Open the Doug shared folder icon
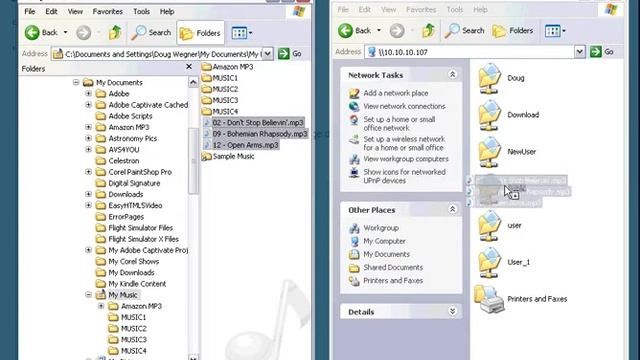Screen dimensions: 640x360 (x=490, y=78)
